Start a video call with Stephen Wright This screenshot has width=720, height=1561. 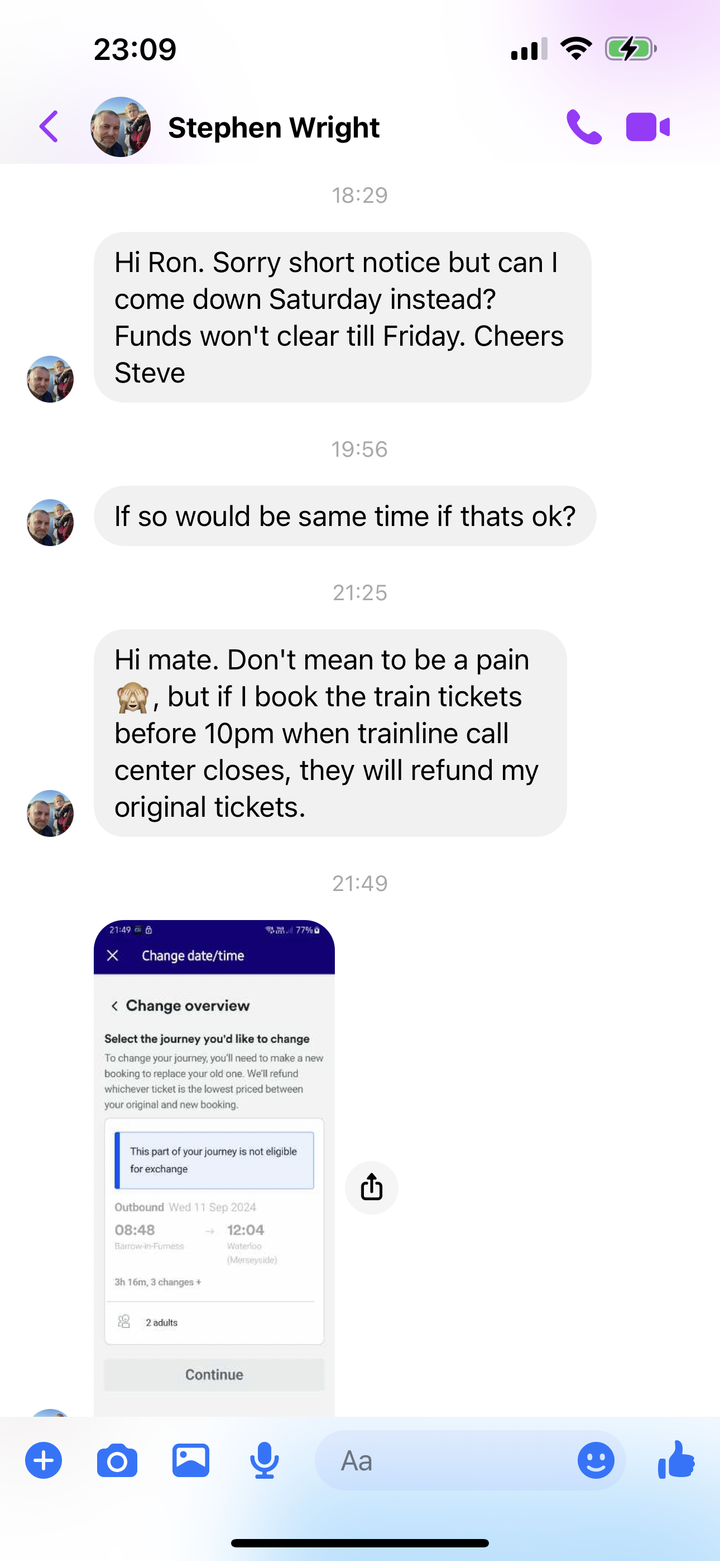[648, 127]
